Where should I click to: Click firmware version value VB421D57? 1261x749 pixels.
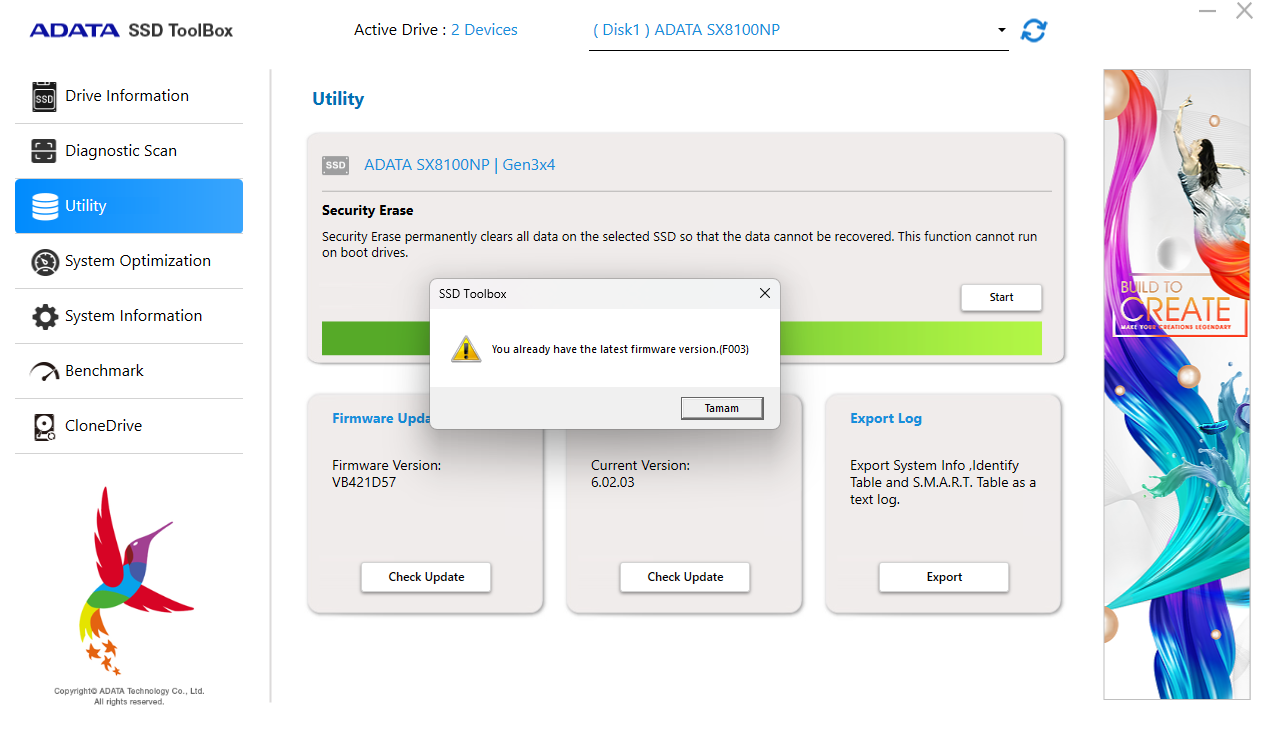tap(366, 482)
